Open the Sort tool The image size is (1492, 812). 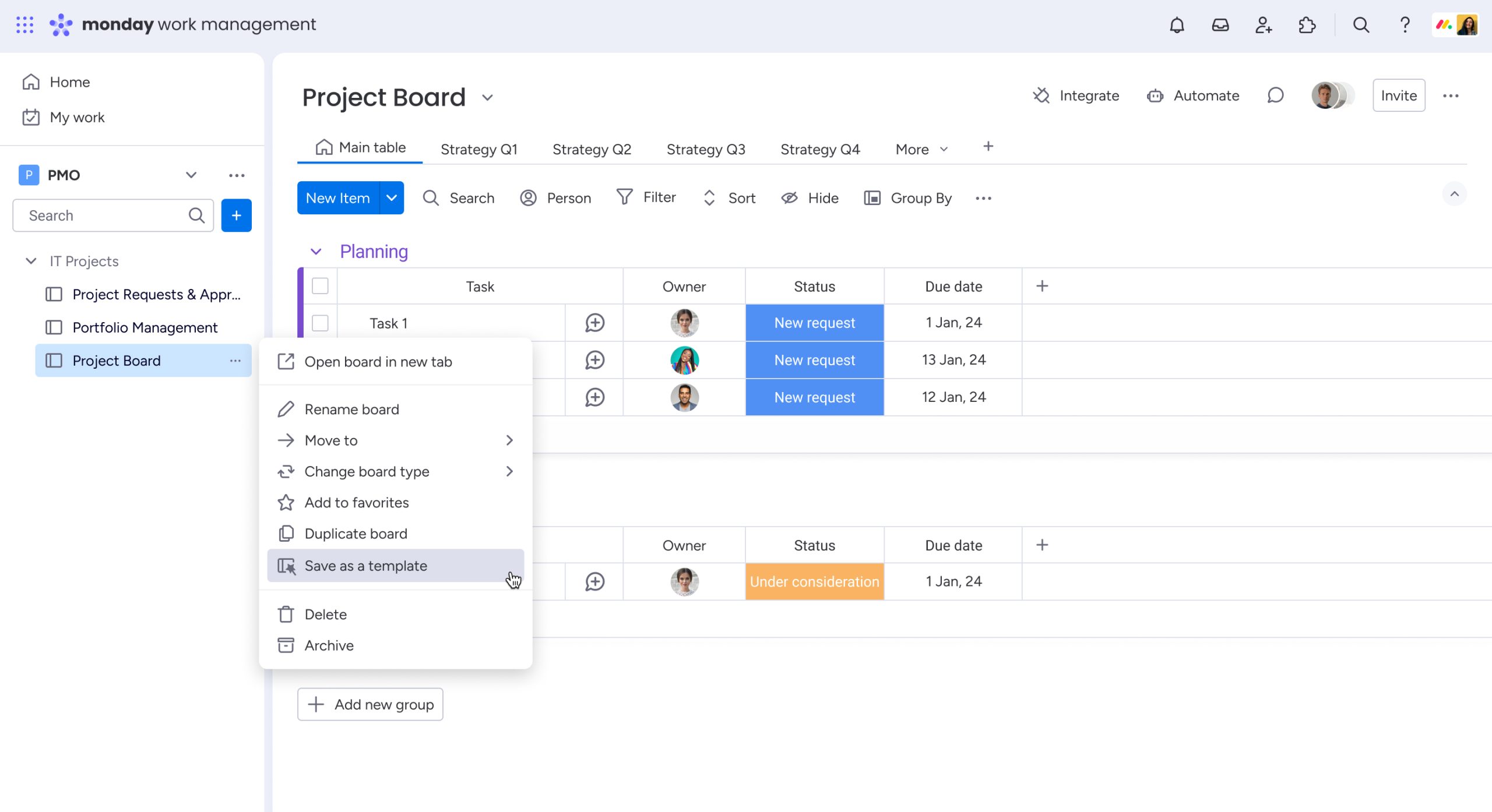pos(729,198)
